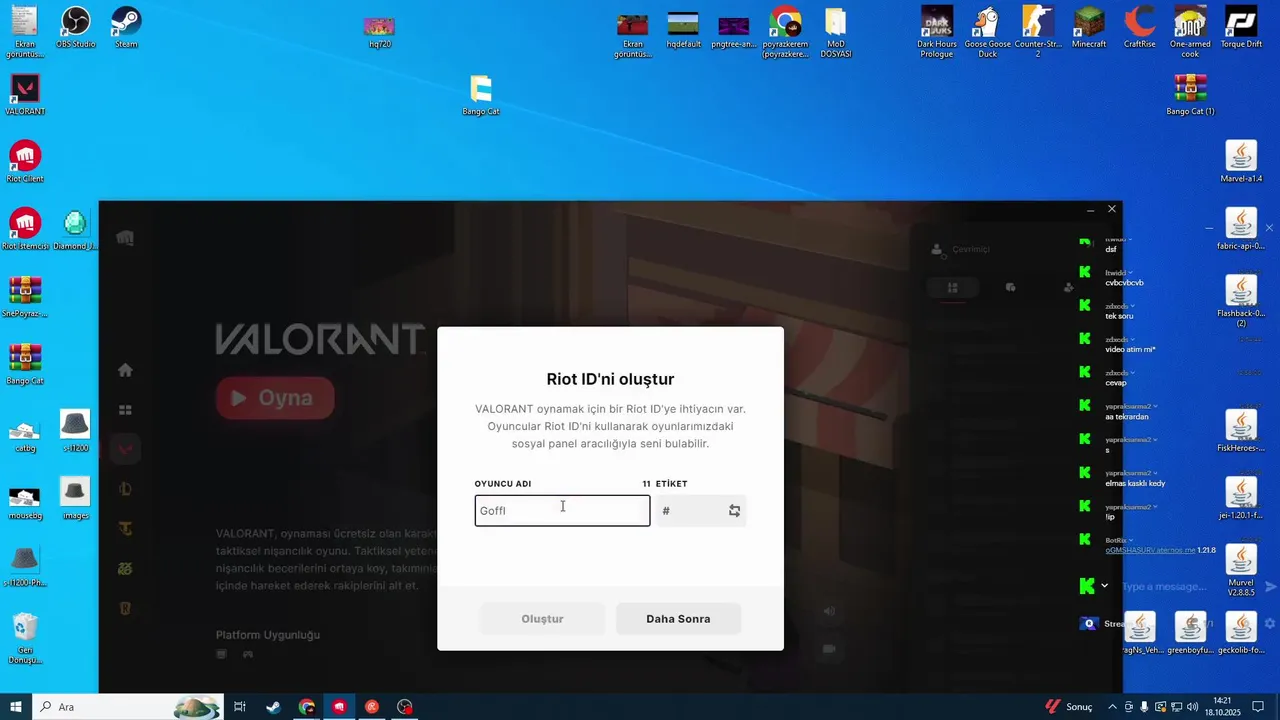Image resolution: width=1280 pixels, height=720 pixels.
Task: Click the oGMSHASURV aternos.me link in chat
Action: 1150,550
